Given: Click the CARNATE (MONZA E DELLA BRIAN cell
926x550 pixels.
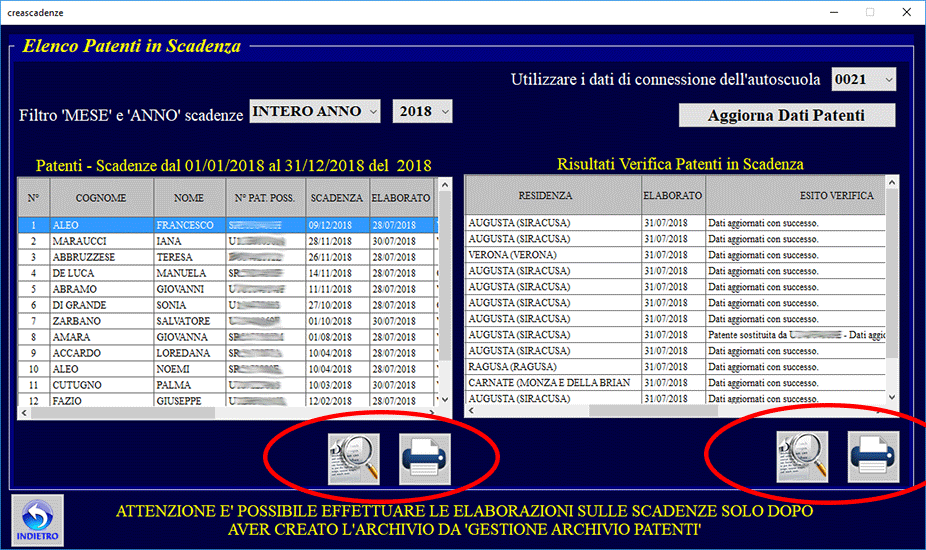Looking at the screenshot, I should click(x=553, y=382).
